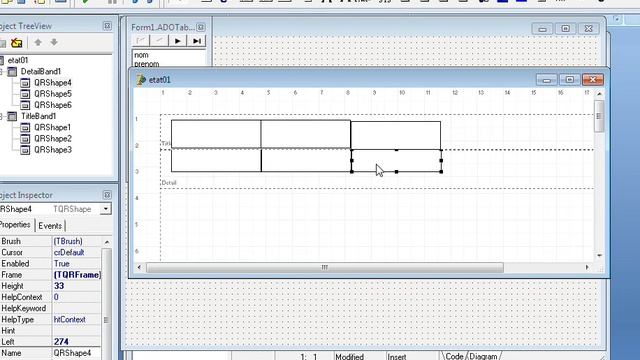
Task: Click the delete icon in Object TreeView toolbar
Action: [x=17, y=42]
